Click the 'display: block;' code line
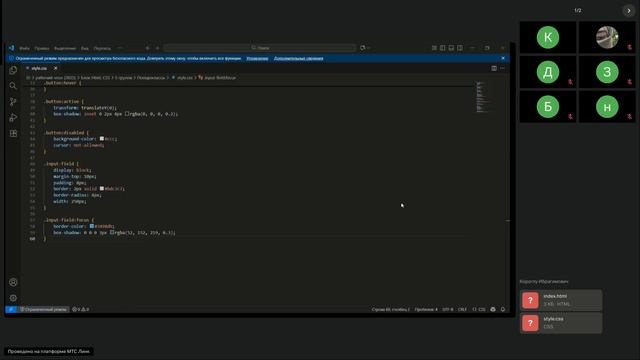Image resolution: width=640 pixels, height=360 pixels. tap(72, 170)
